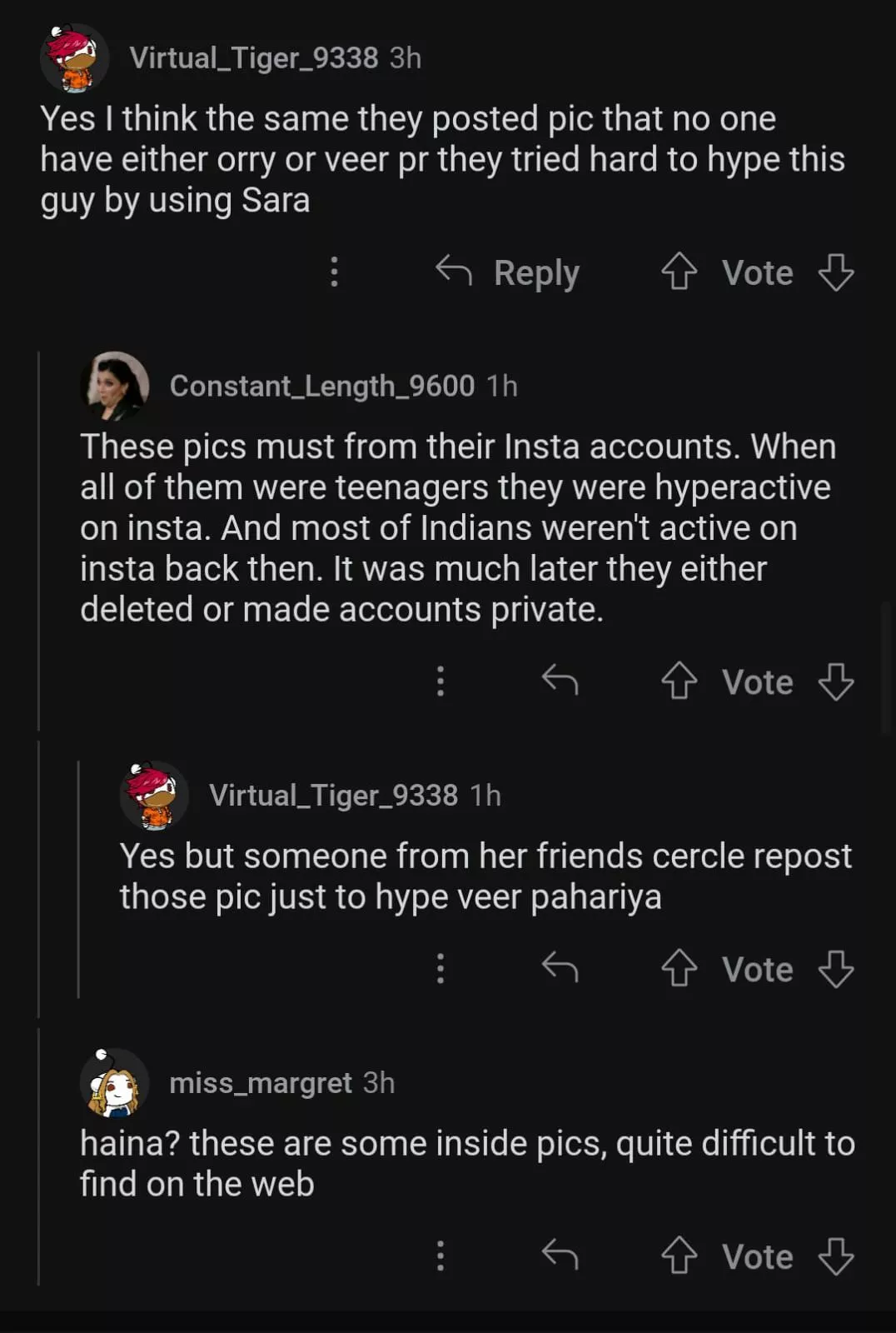Image resolution: width=896 pixels, height=1333 pixels.
Task: Upvote Virtual_Tiger_9338's top comment about Sara
Action: [679, 272]
